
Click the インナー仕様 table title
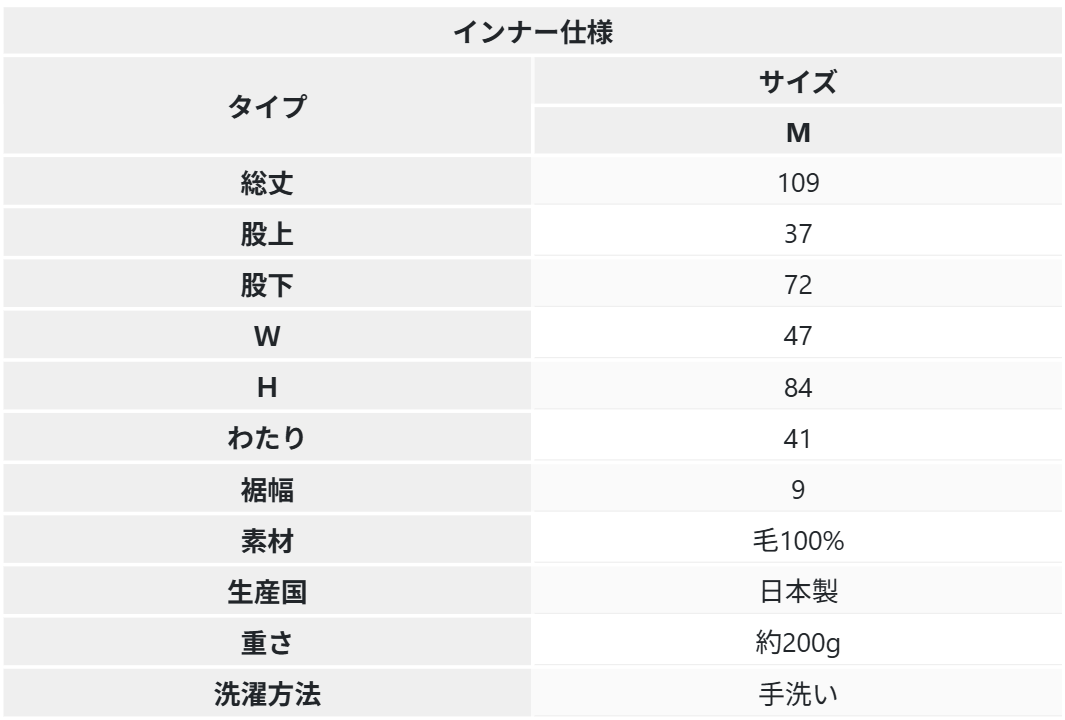pyautogui.click(x=532, y=31)
